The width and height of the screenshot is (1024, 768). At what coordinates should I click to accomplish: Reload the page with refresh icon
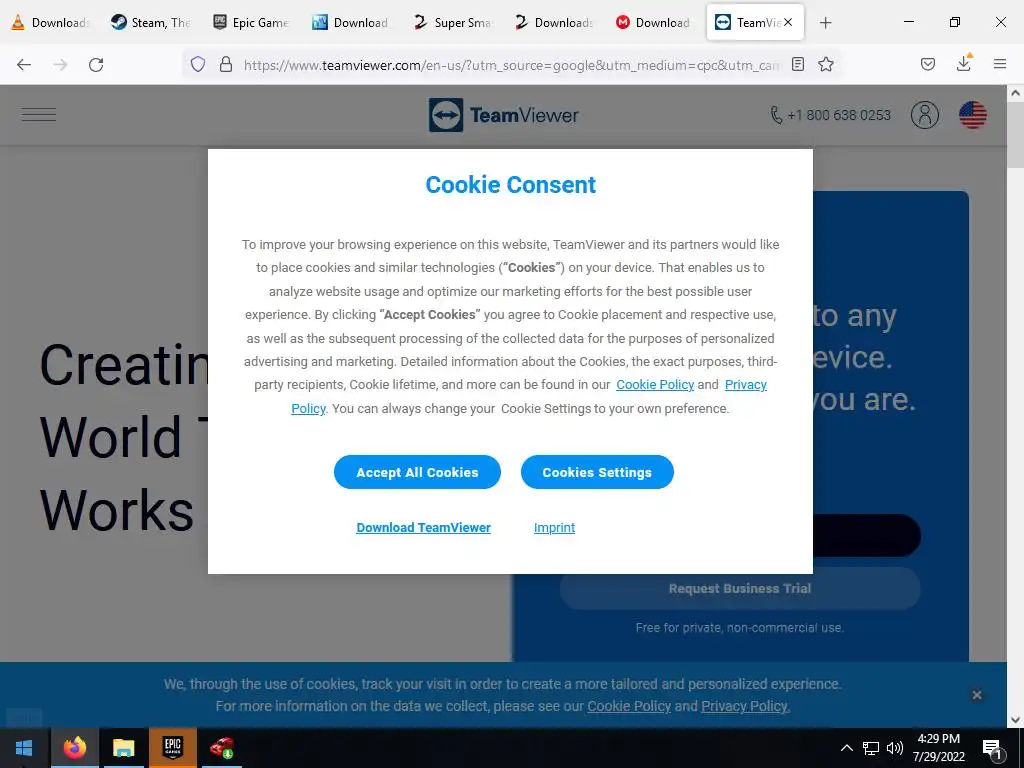tap(96, 64)
